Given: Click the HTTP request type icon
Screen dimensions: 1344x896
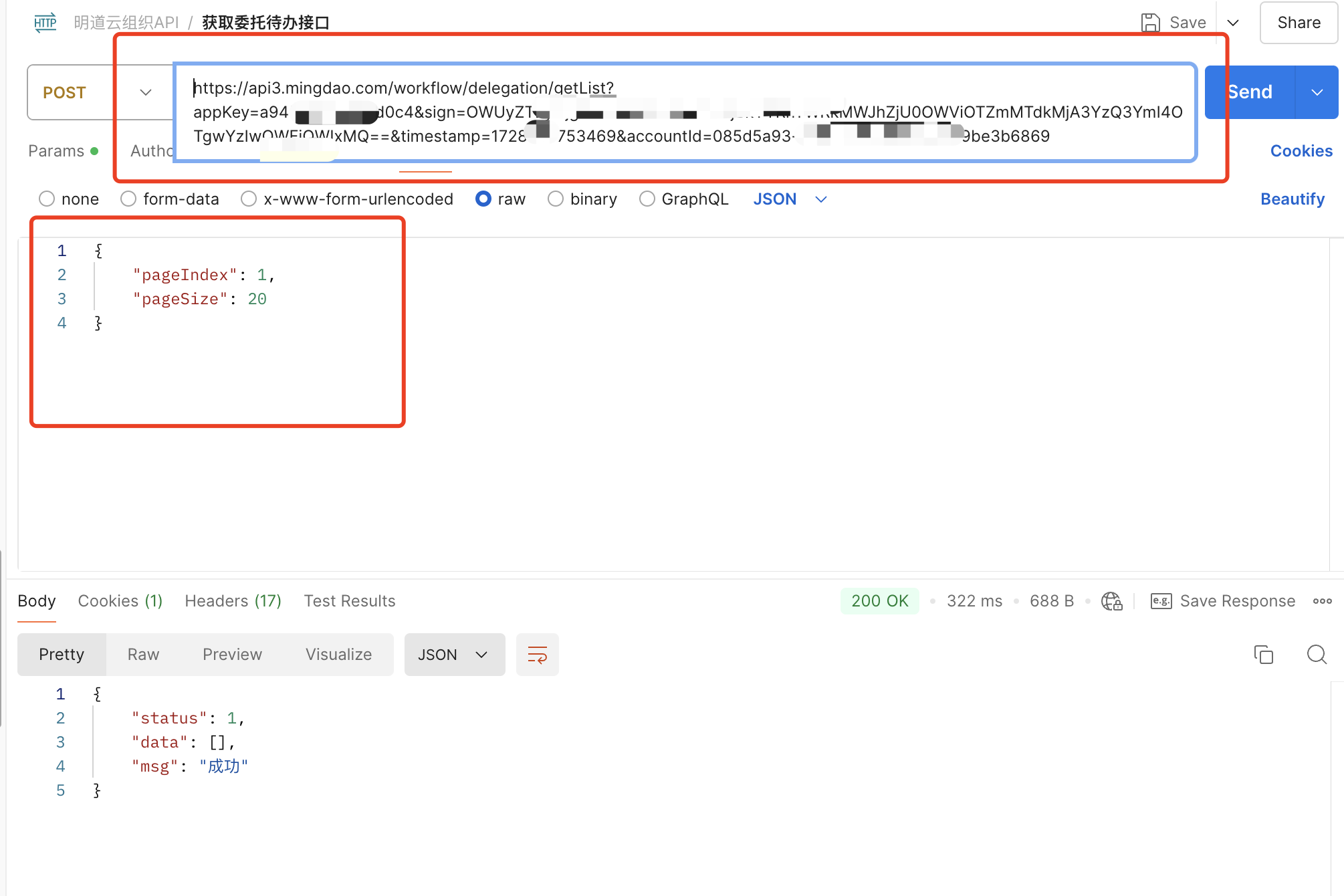Looking at the screenshot, I should [x=45, y=23].
